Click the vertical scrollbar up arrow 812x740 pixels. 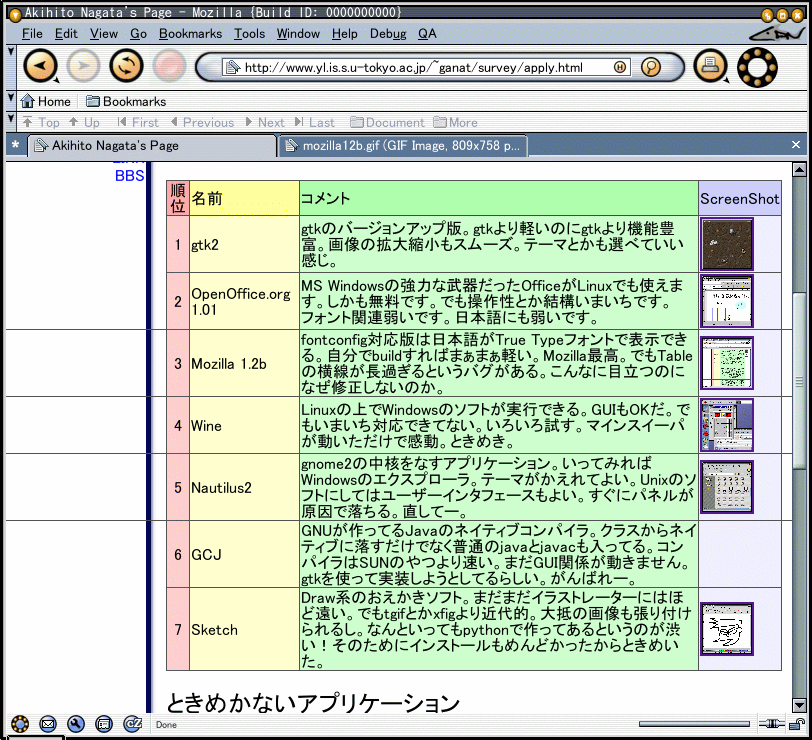(799, 169)
